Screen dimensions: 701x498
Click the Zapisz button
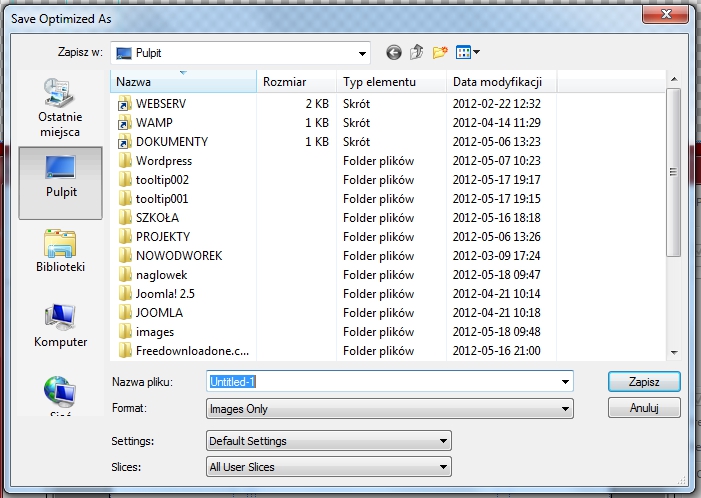(x=643, y=381)
